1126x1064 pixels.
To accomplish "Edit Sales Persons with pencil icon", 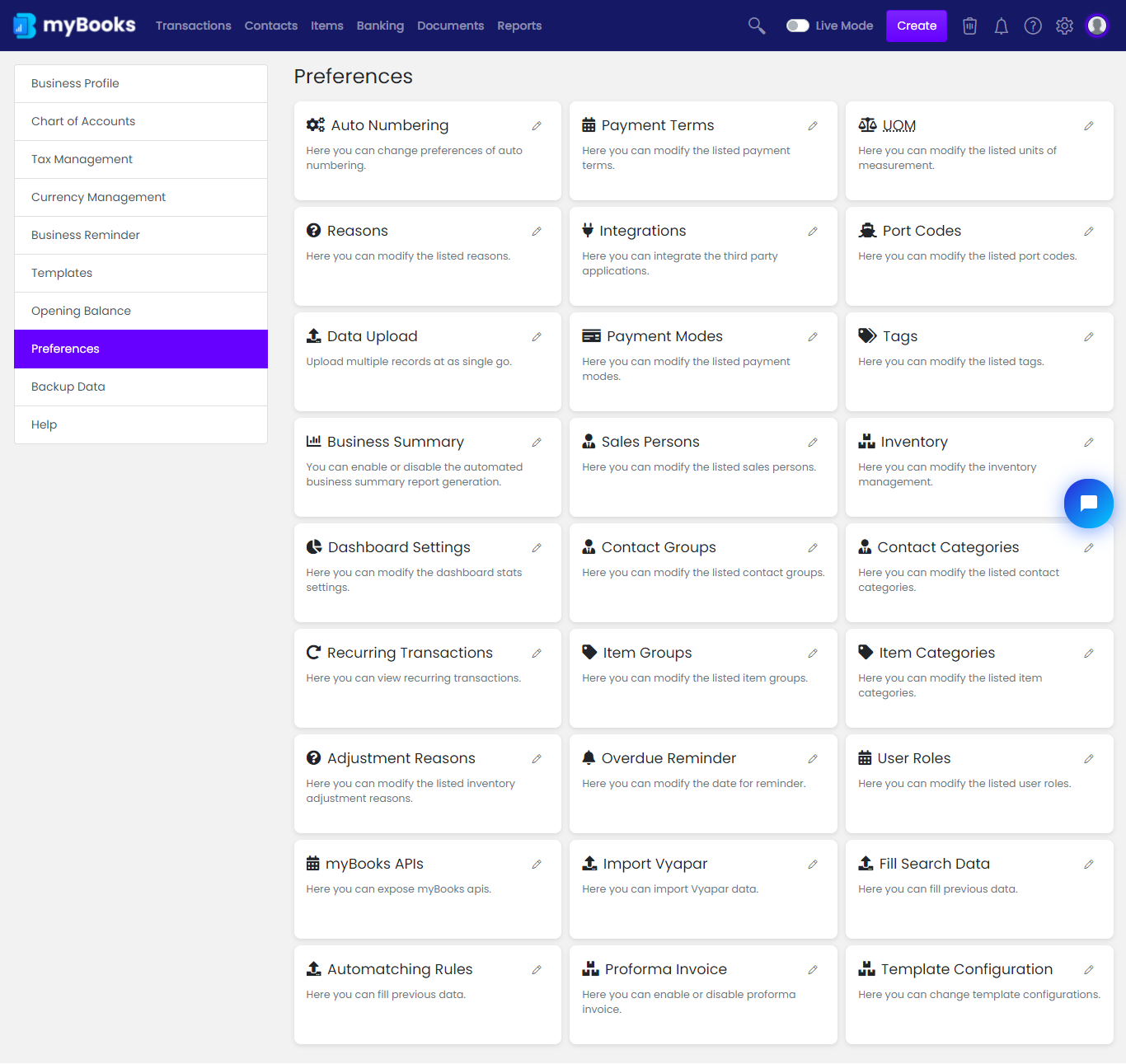I will pos(813,443).
